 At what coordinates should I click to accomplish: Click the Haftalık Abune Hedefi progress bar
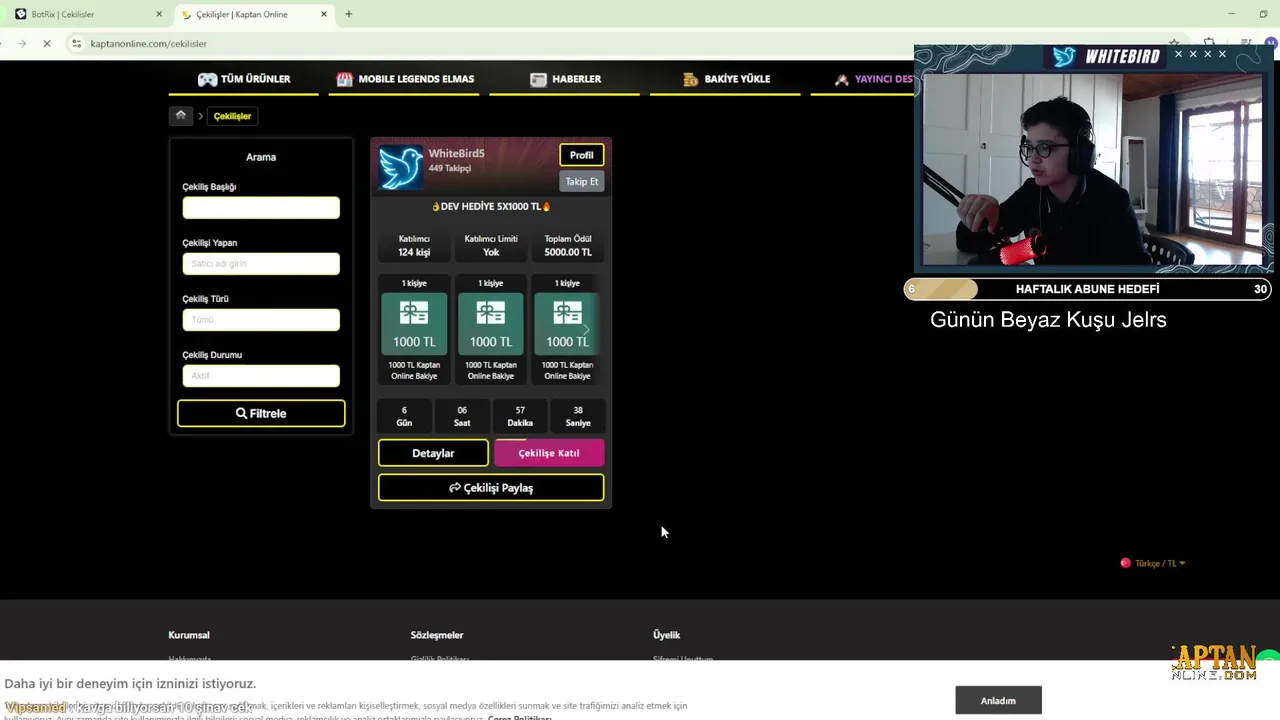coord(1087,289)
